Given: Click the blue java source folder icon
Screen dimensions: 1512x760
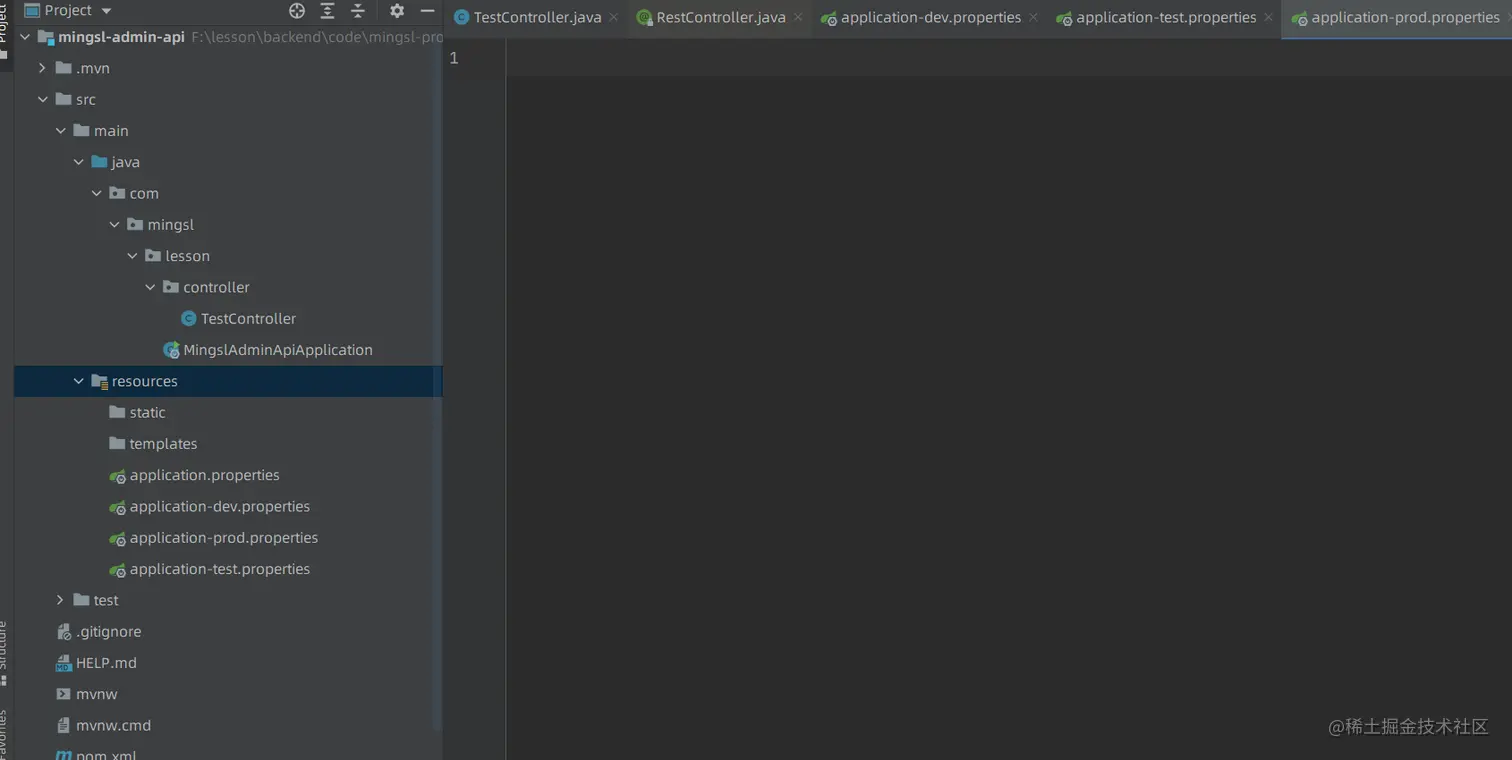Looking at the screenshot, I should [99, 162].
